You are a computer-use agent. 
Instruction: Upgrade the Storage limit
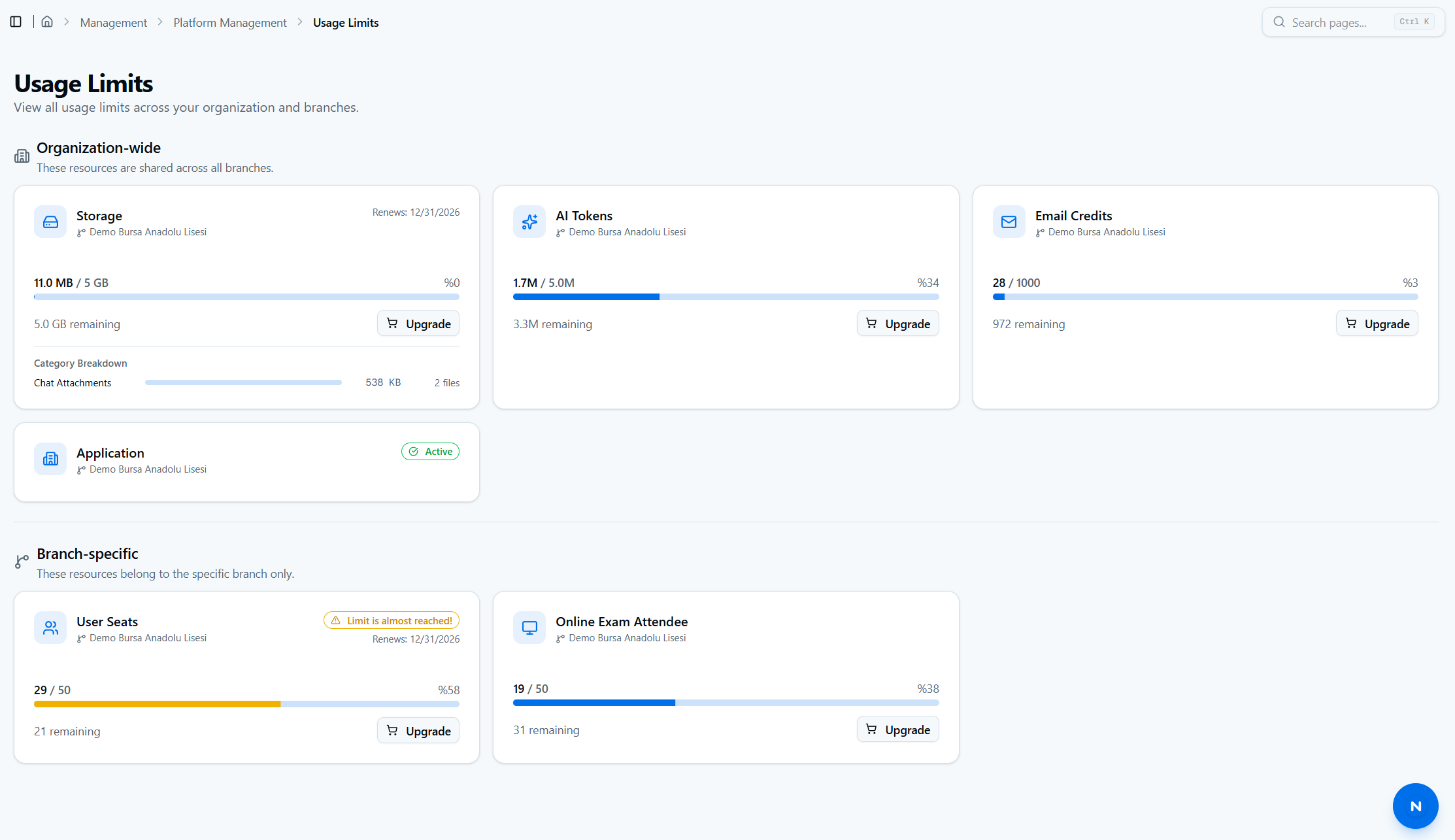(x=418, y=324)
